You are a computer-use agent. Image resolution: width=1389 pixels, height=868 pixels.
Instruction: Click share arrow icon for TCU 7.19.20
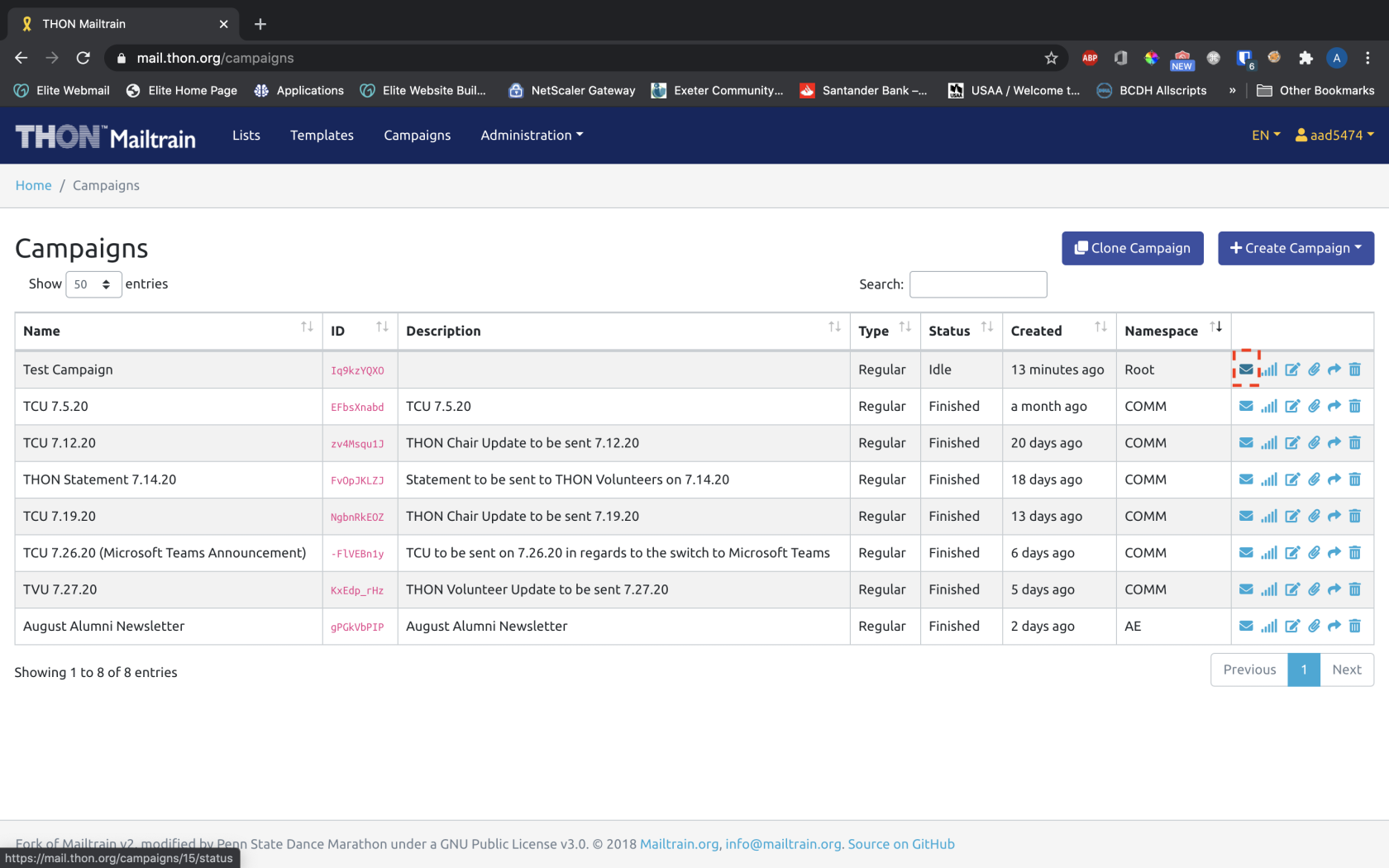click(x=1334, y=516)
